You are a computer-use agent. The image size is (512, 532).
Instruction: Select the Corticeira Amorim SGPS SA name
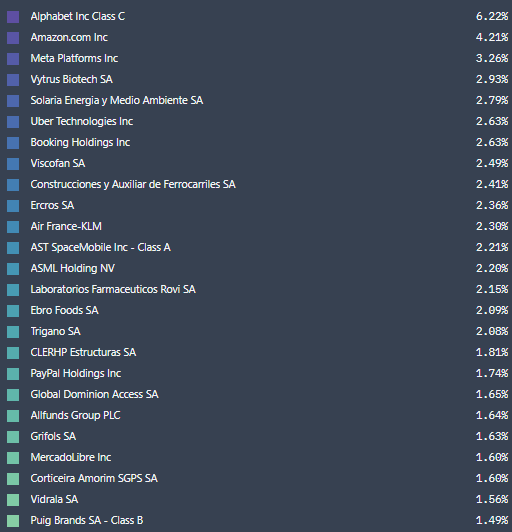pos(94,478)
